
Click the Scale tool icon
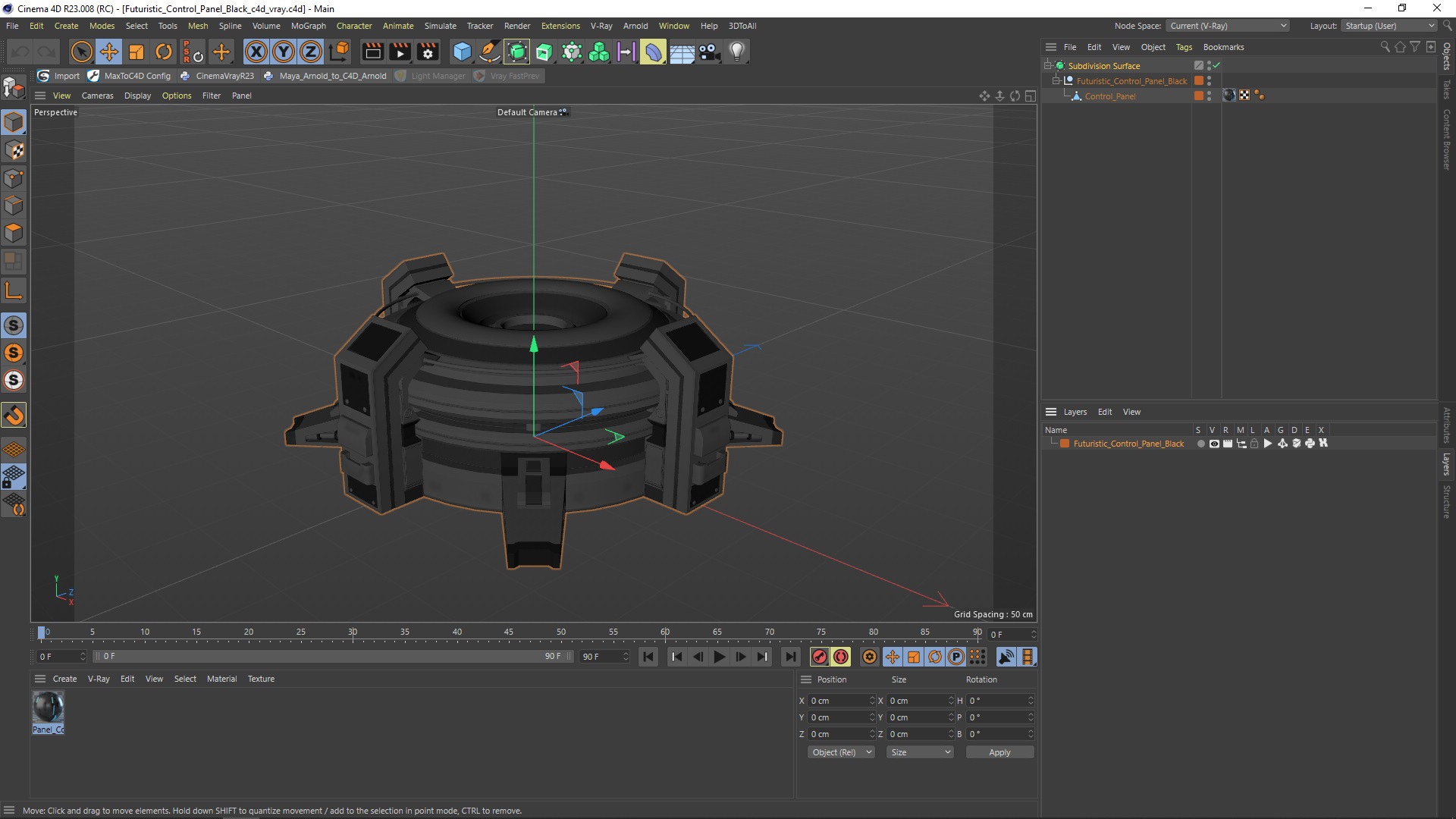tap(137, 51)
